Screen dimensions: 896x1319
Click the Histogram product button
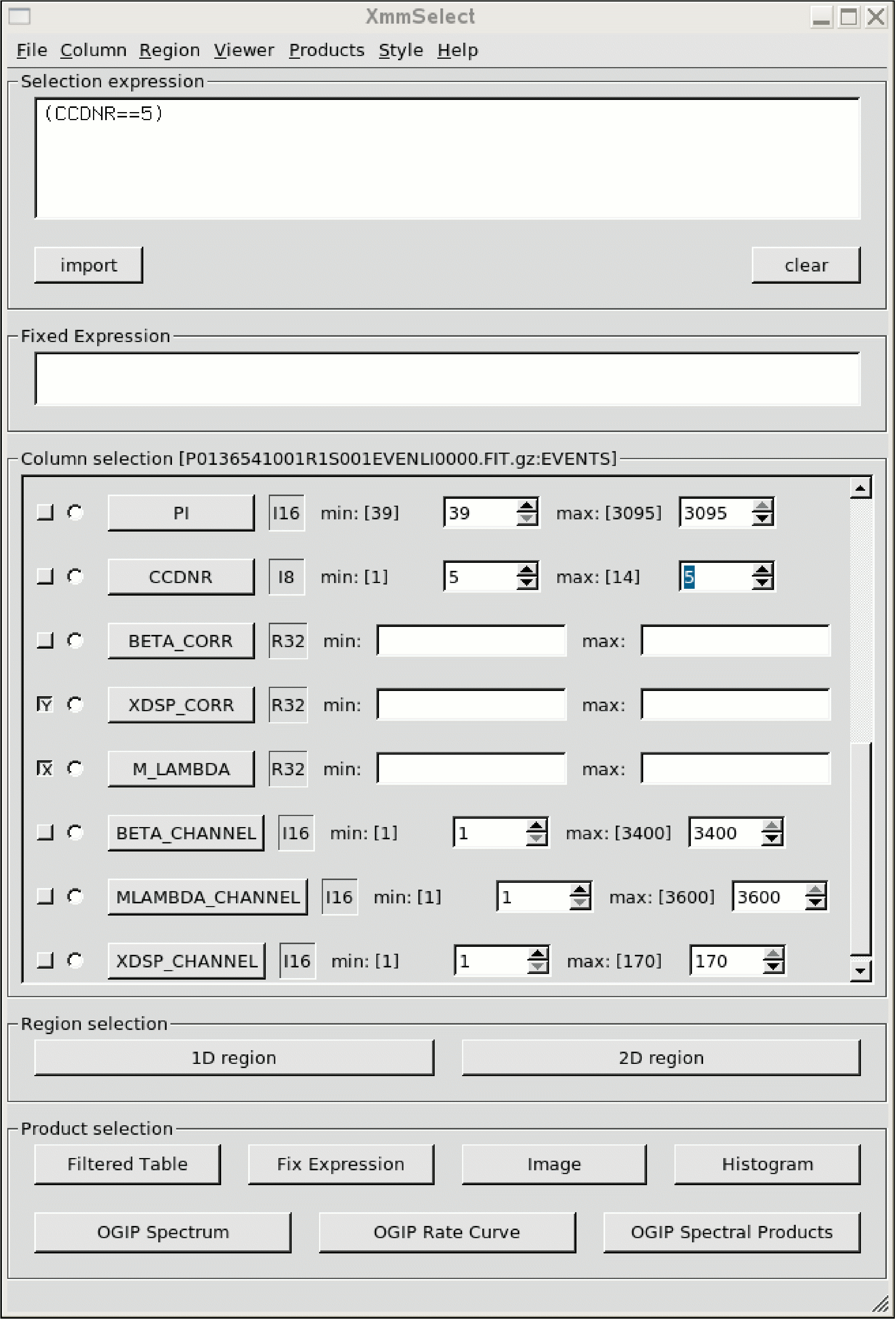click(767, 1164)
